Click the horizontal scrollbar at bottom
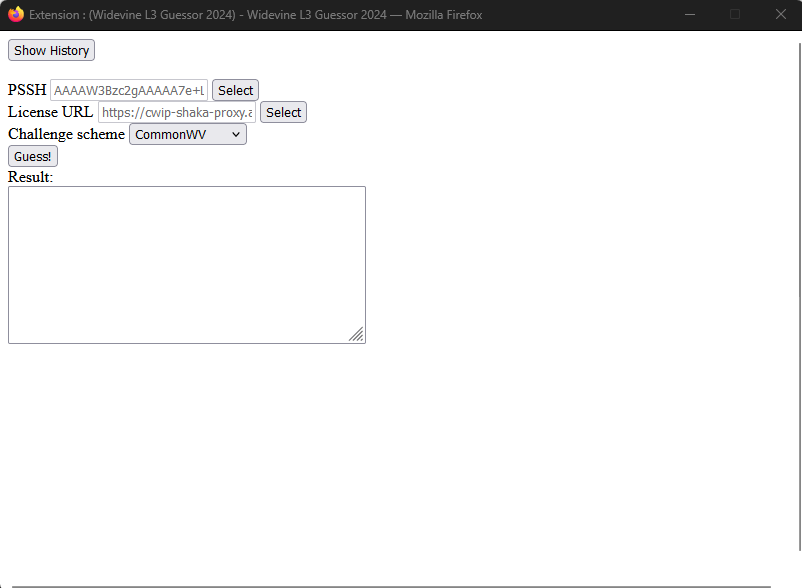Viewport: 802px width, 588px height. coord(391,586)
